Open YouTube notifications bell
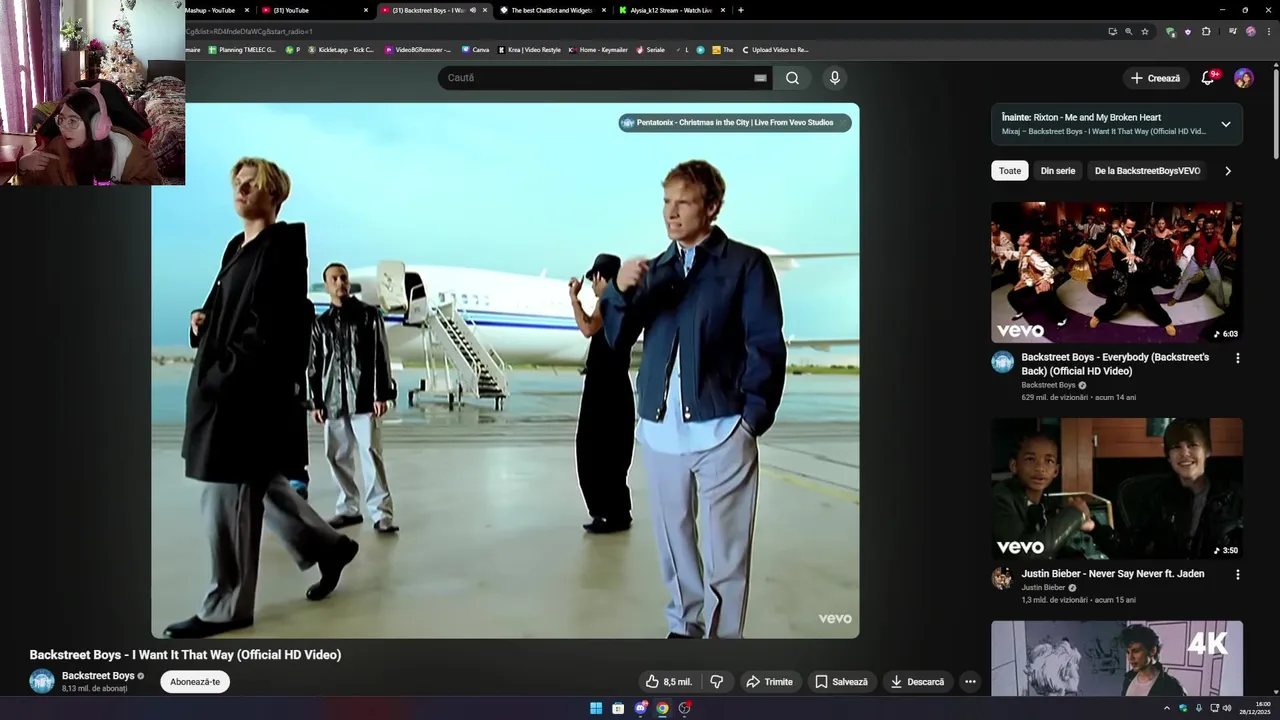Screen dimensions: 1280x720 [x=1208, y=78]
